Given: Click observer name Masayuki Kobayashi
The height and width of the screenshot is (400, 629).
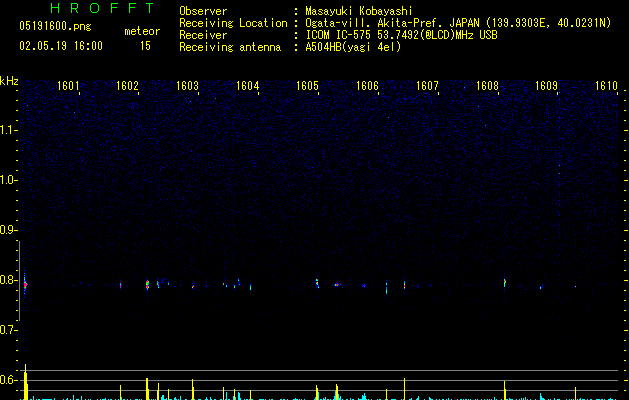Looking at the screenshot, I should click(359, 11).
